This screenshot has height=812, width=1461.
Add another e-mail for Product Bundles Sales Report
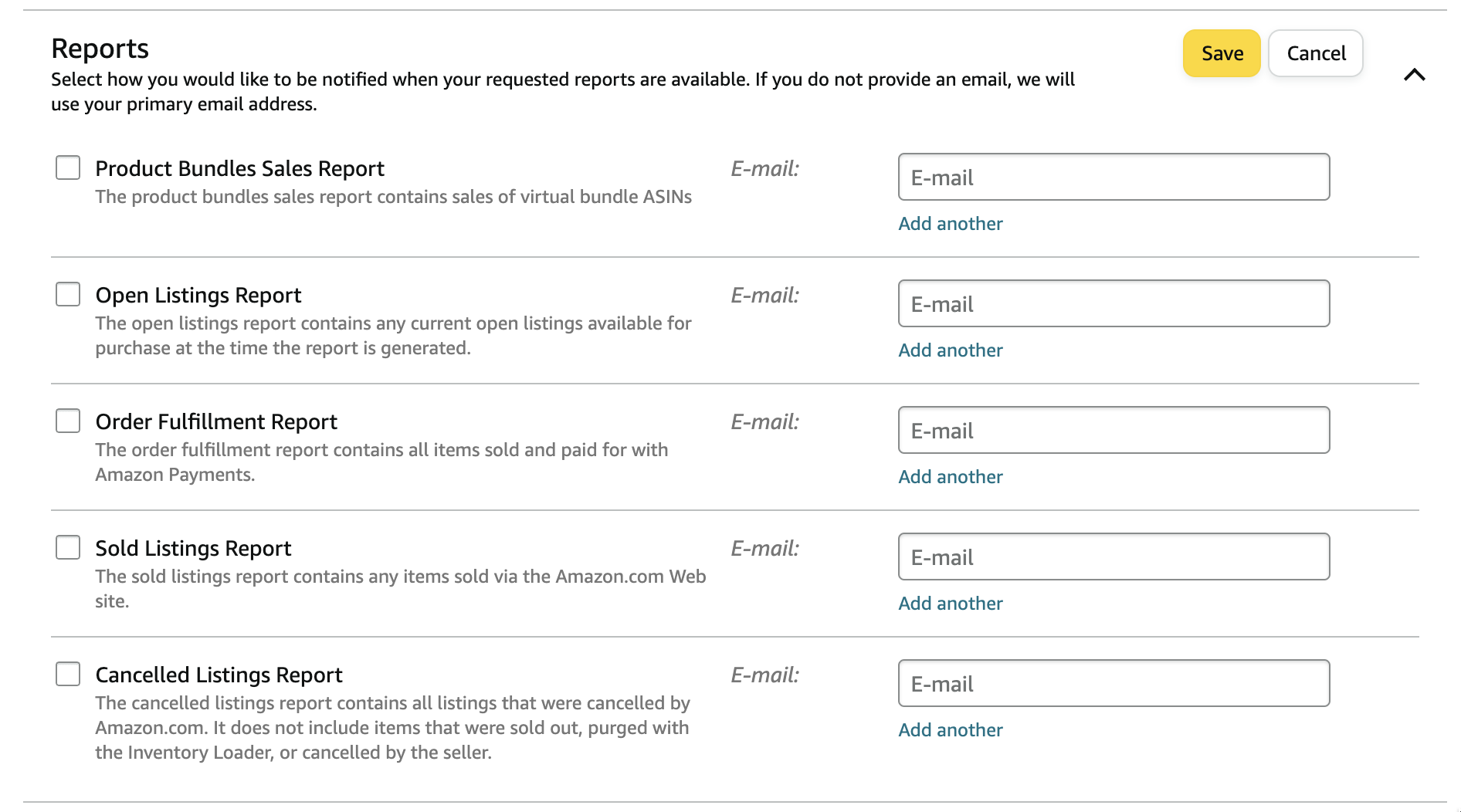[x=950, y=224]
